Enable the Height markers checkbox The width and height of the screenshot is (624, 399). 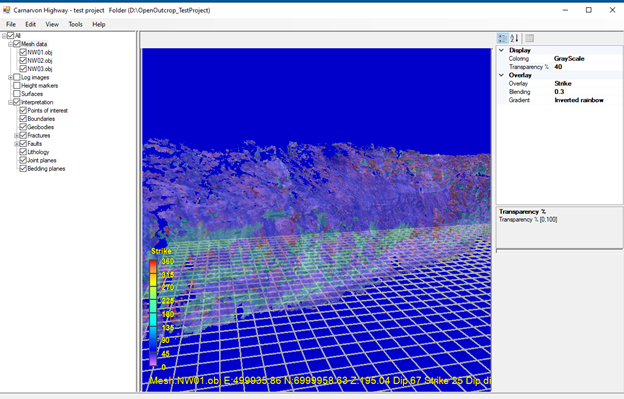click(x=17, y=86)
